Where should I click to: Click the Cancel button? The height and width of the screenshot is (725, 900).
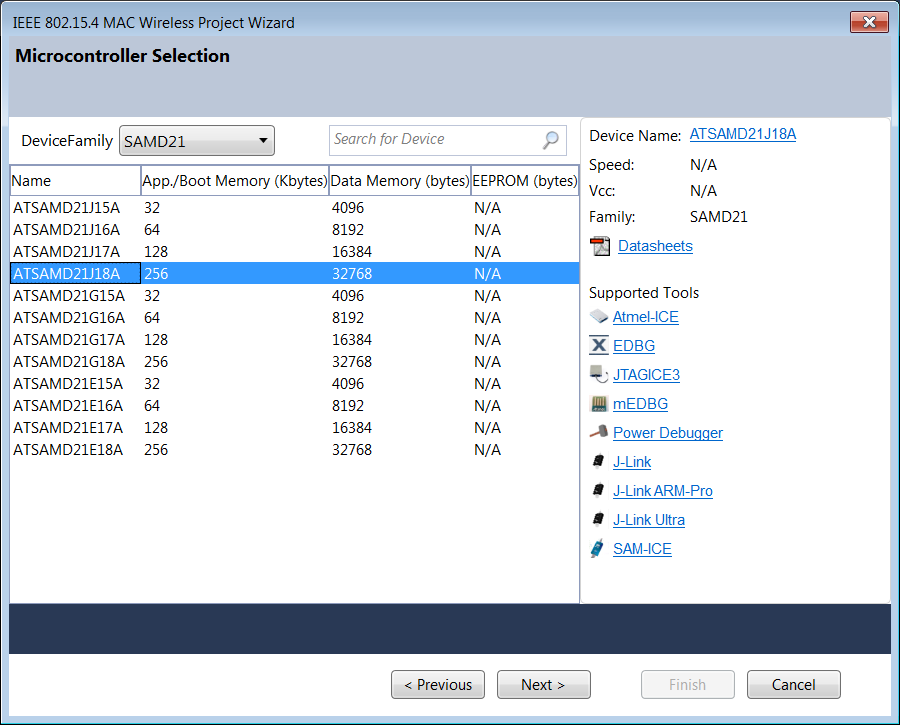click(794, 685)
